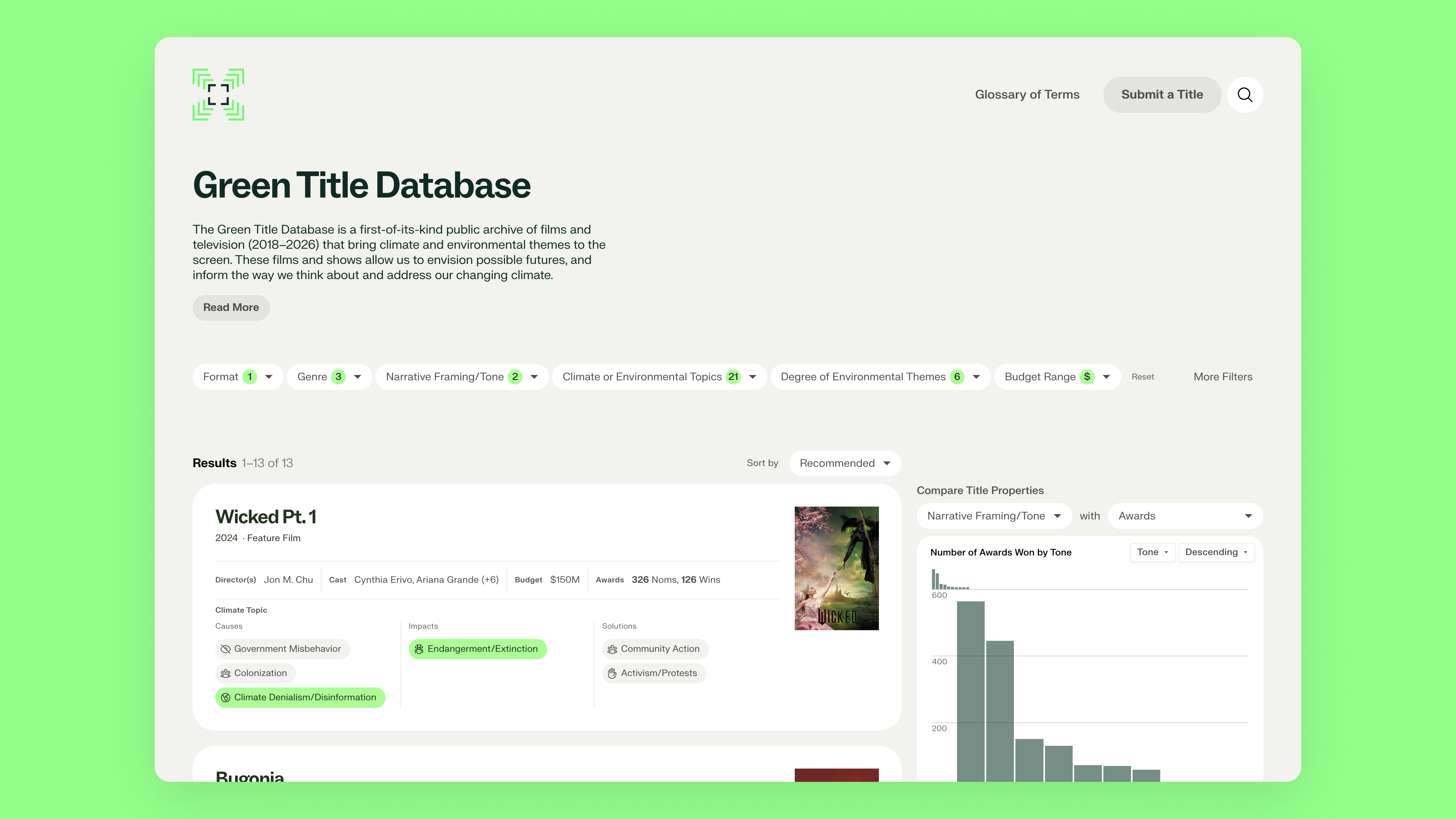Screen dimensions: 1456x819
Task: Open the Degree of Environmental Themes filter
Action: (880, 377)
